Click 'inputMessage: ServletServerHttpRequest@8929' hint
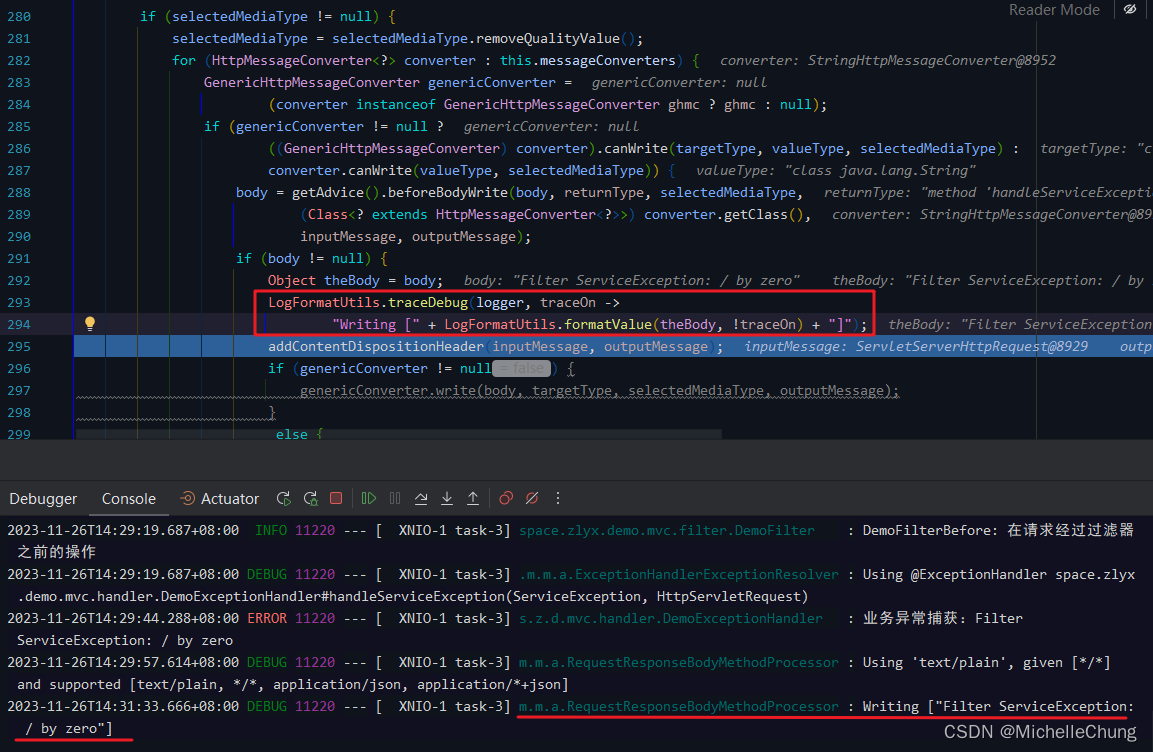This screenshot has width=1153, height=752. (916, 346)
